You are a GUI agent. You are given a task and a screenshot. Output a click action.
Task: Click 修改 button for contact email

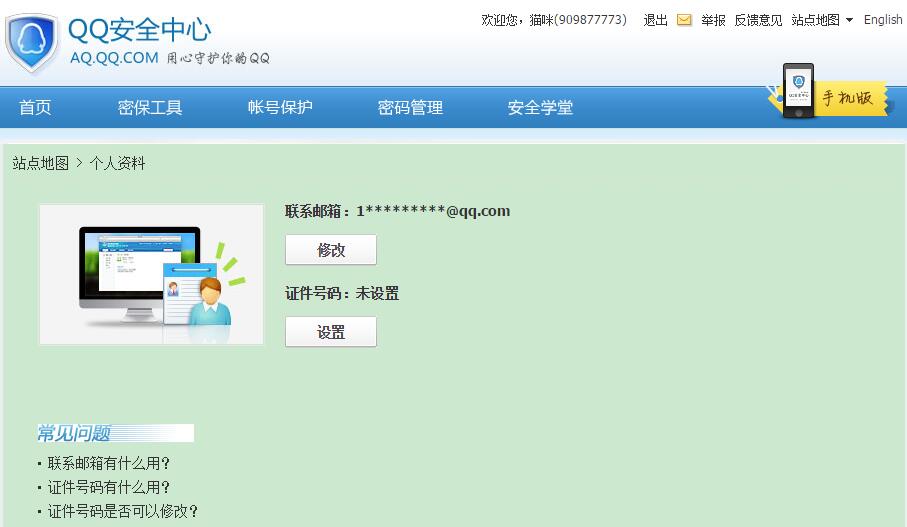point(331,250)
